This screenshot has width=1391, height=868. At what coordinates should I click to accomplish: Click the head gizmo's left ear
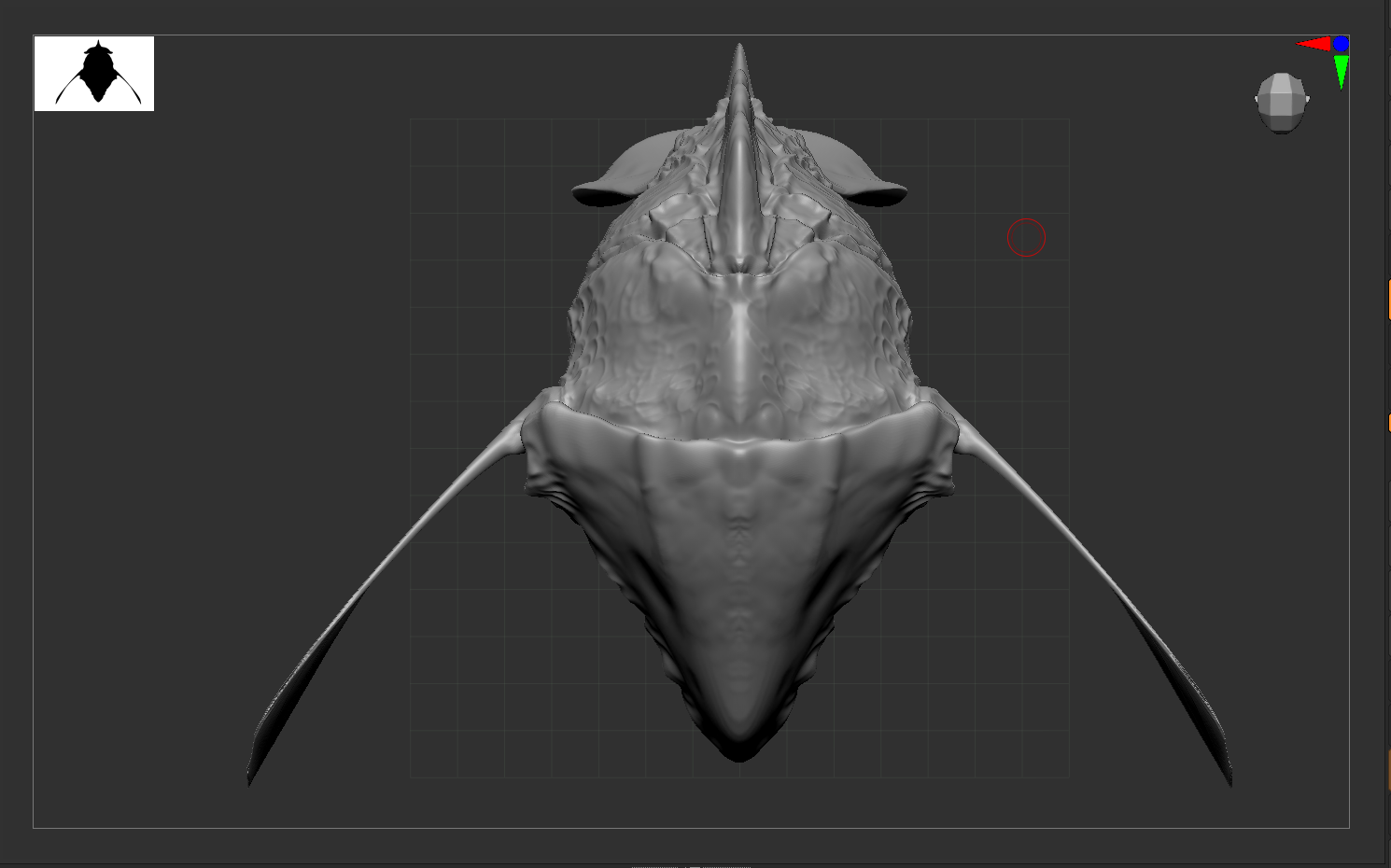click(1257, 99)
